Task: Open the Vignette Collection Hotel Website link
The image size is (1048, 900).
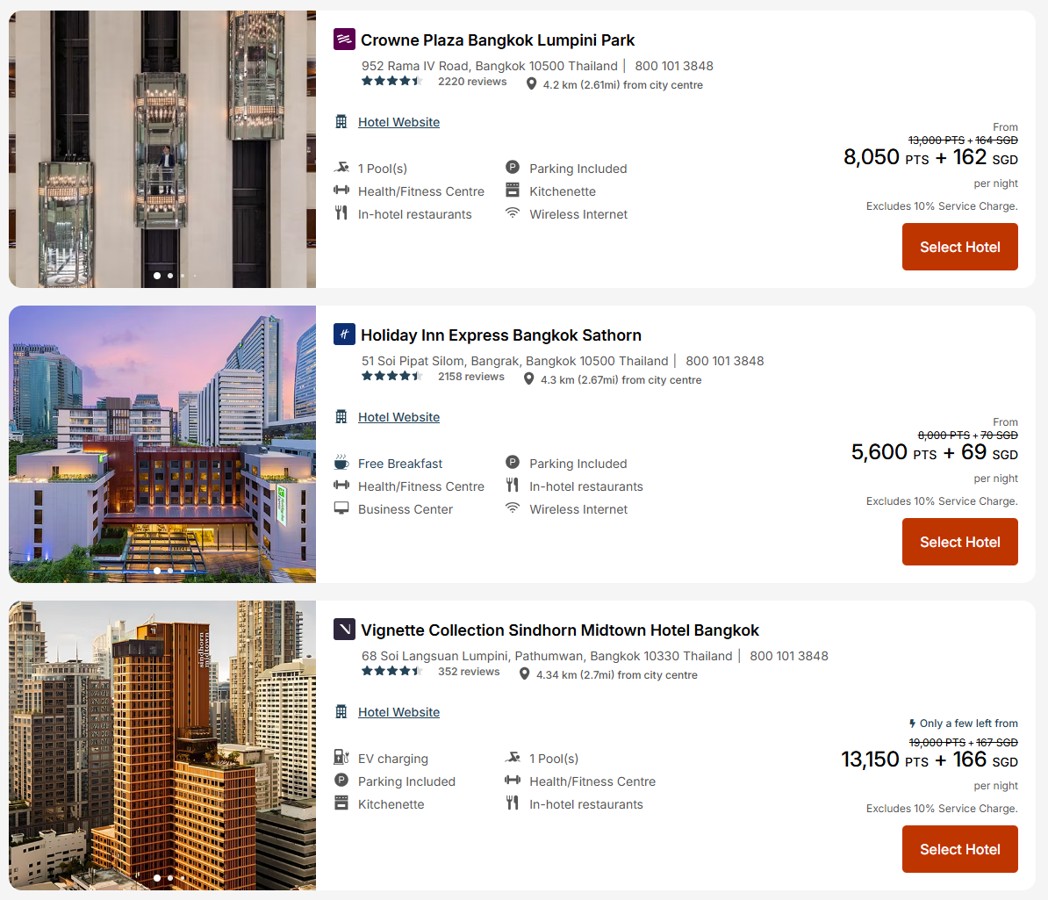Action: tap(399, 712)
